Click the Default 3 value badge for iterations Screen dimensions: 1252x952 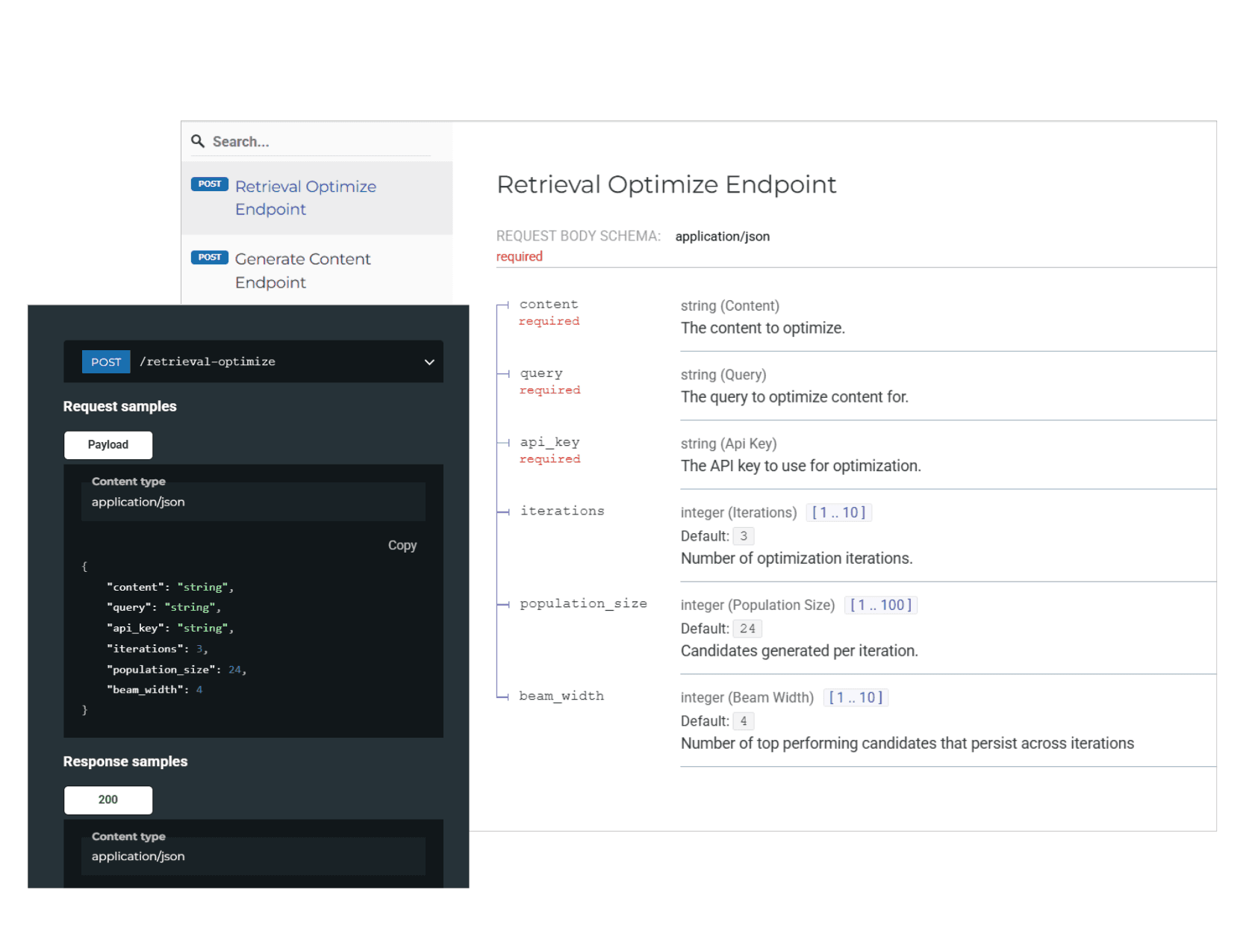click(743, 535)
